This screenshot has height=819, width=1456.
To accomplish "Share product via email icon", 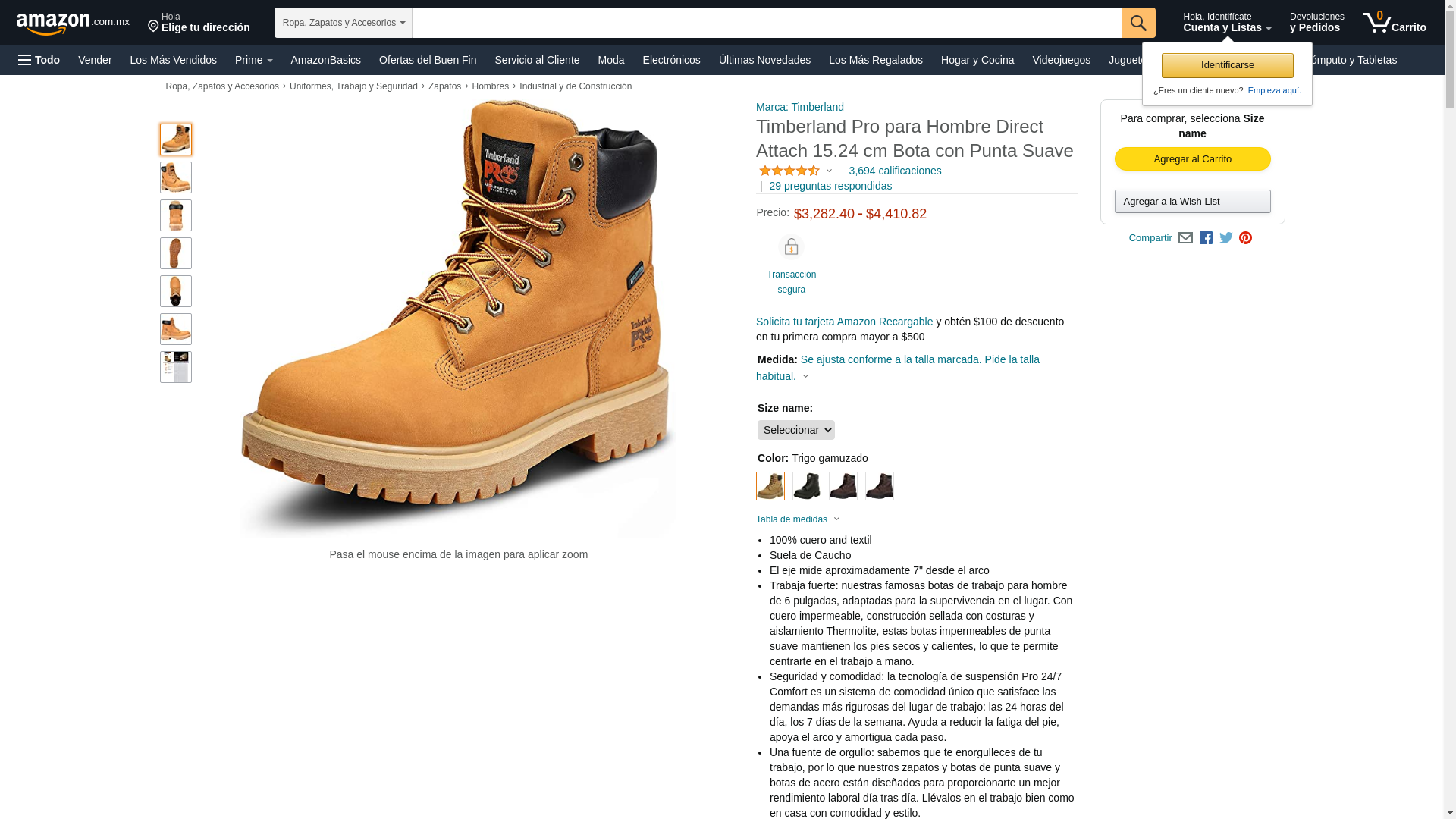I will [x=1185, y=238].
